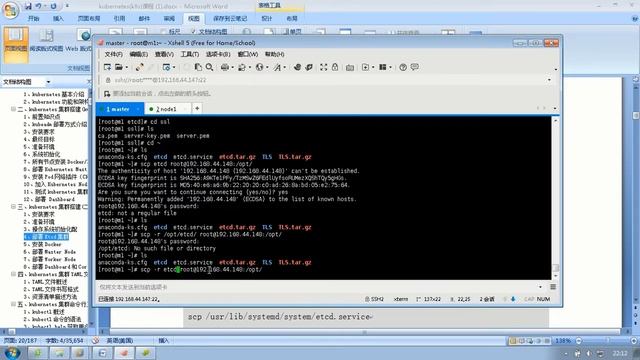Open the Xshell tab list dropdown arrow
The width and height of the screenshot is (640, 360).
pyautogui.click(x=555, y=108)
